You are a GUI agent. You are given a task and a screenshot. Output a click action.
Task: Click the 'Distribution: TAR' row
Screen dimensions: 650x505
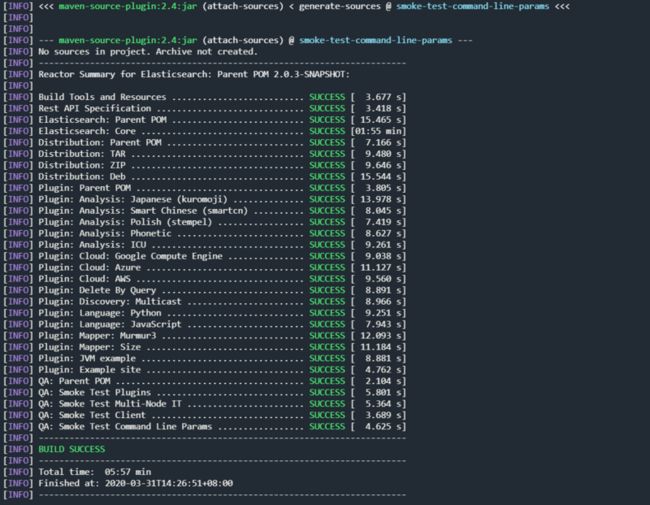coord(204,154)
